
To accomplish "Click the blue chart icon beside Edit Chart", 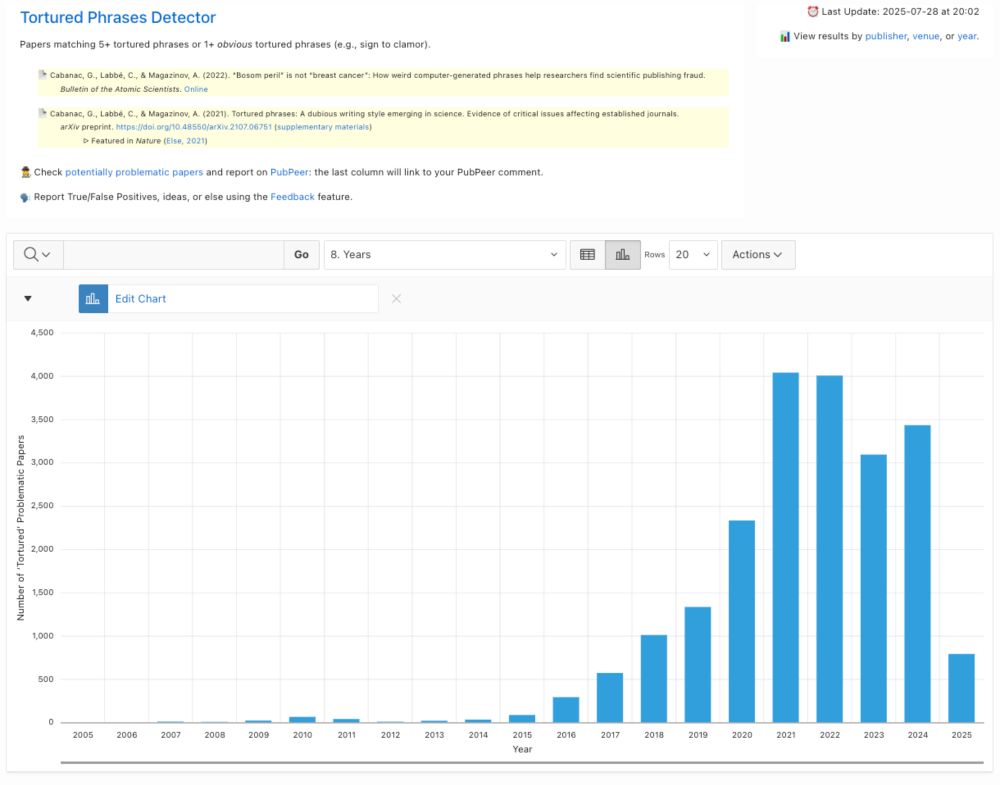I will 93,298.
